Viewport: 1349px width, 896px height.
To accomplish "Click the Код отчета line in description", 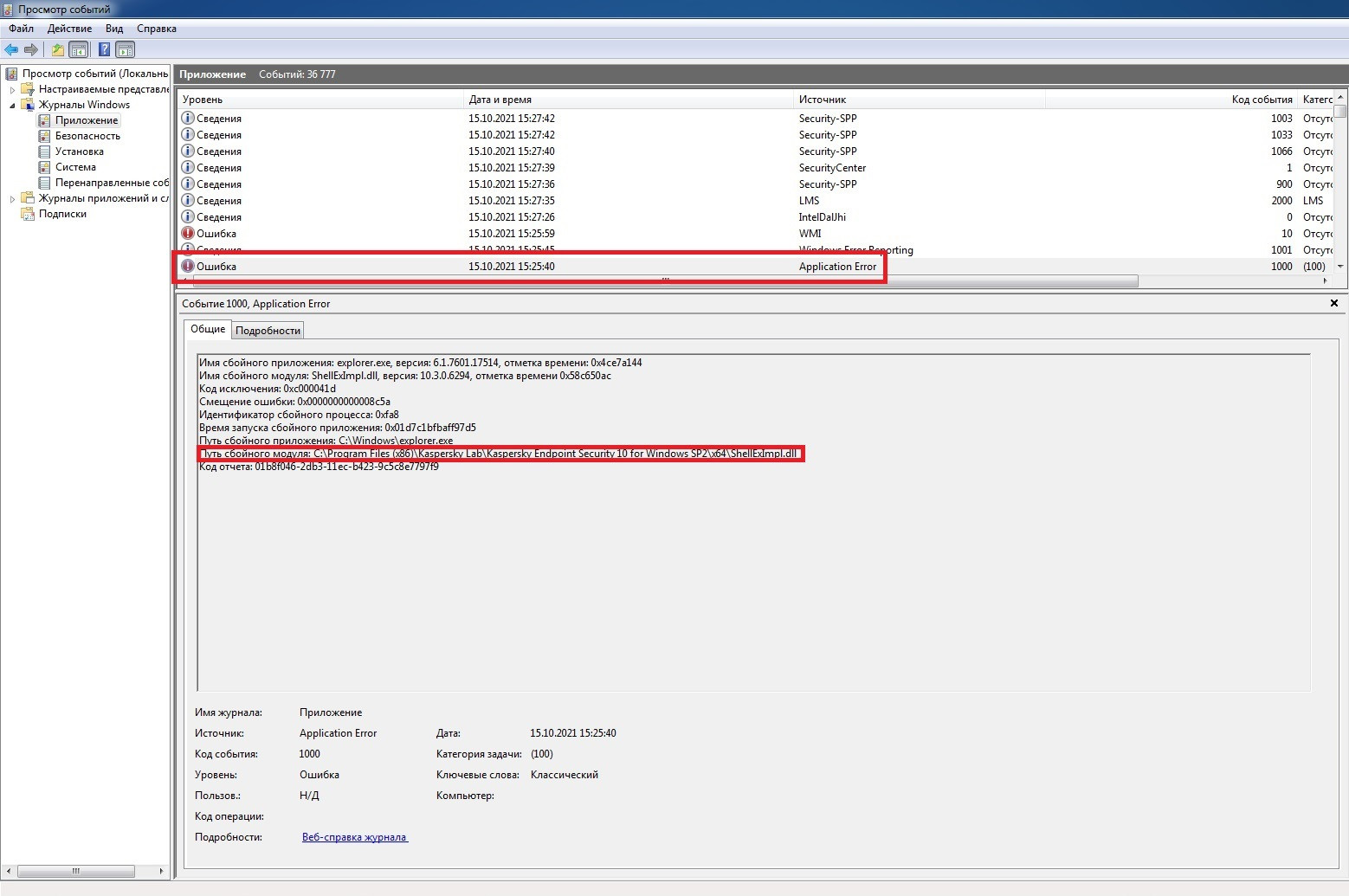I will coord(319,467).
